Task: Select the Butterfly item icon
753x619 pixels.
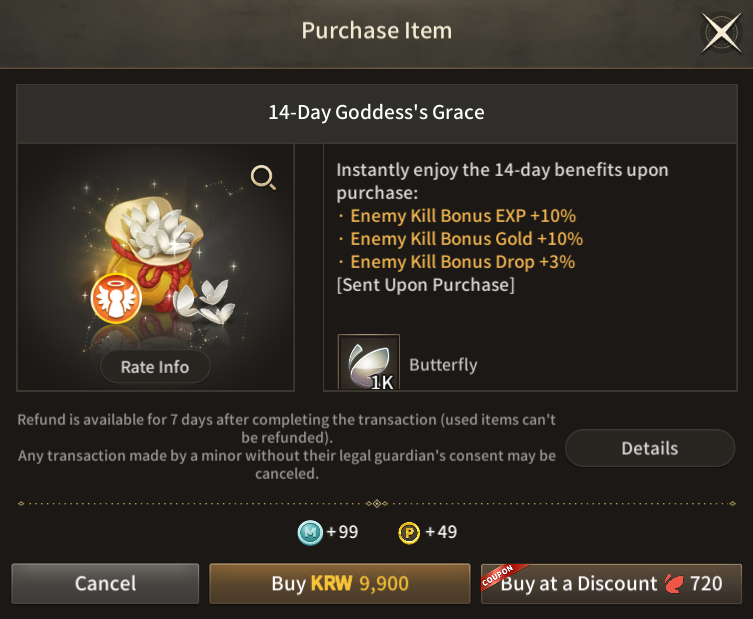Action: click(x=368, y=362)
